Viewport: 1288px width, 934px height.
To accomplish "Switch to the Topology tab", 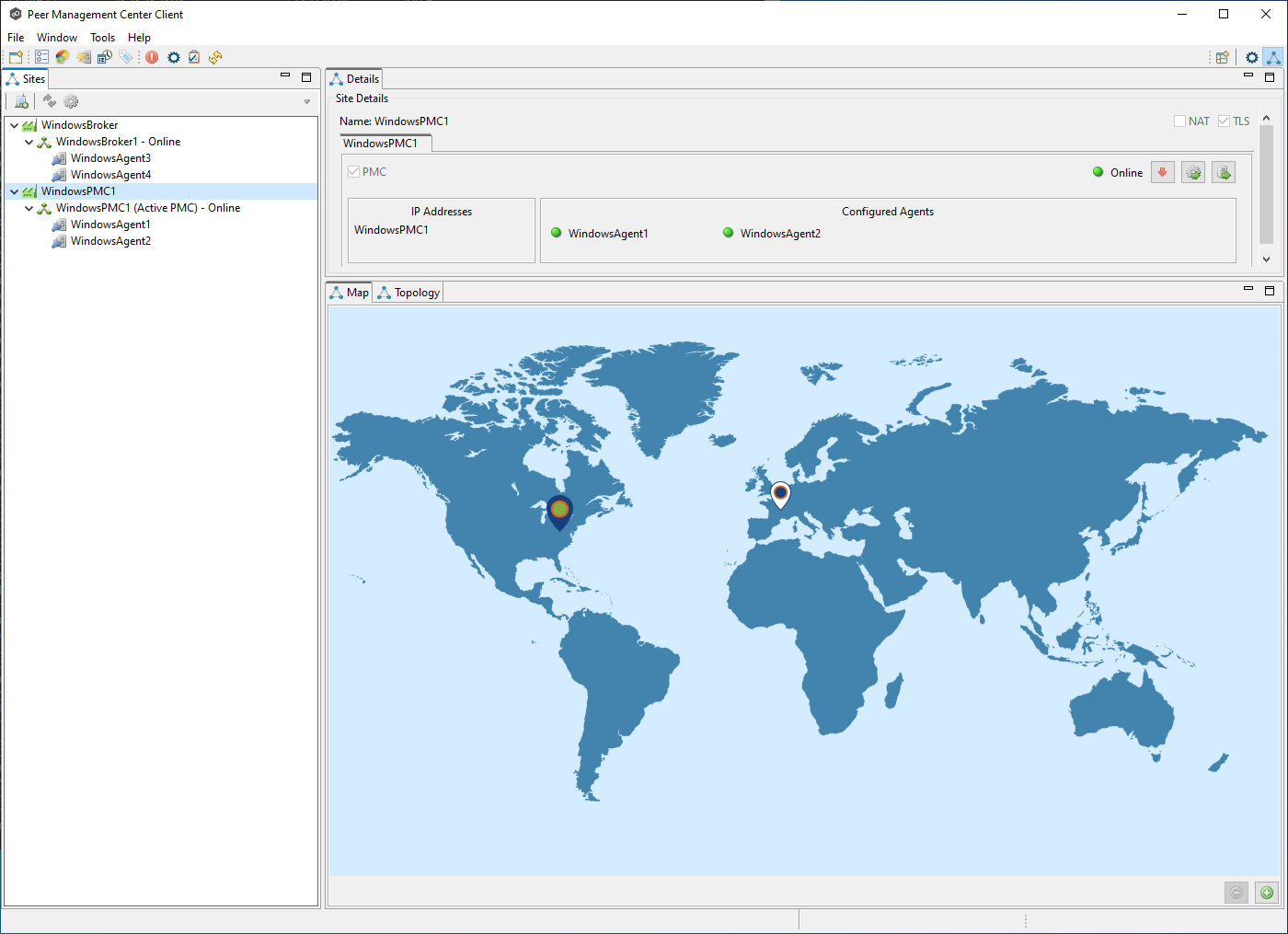I will pyautogui.click(x=409, y=293).
